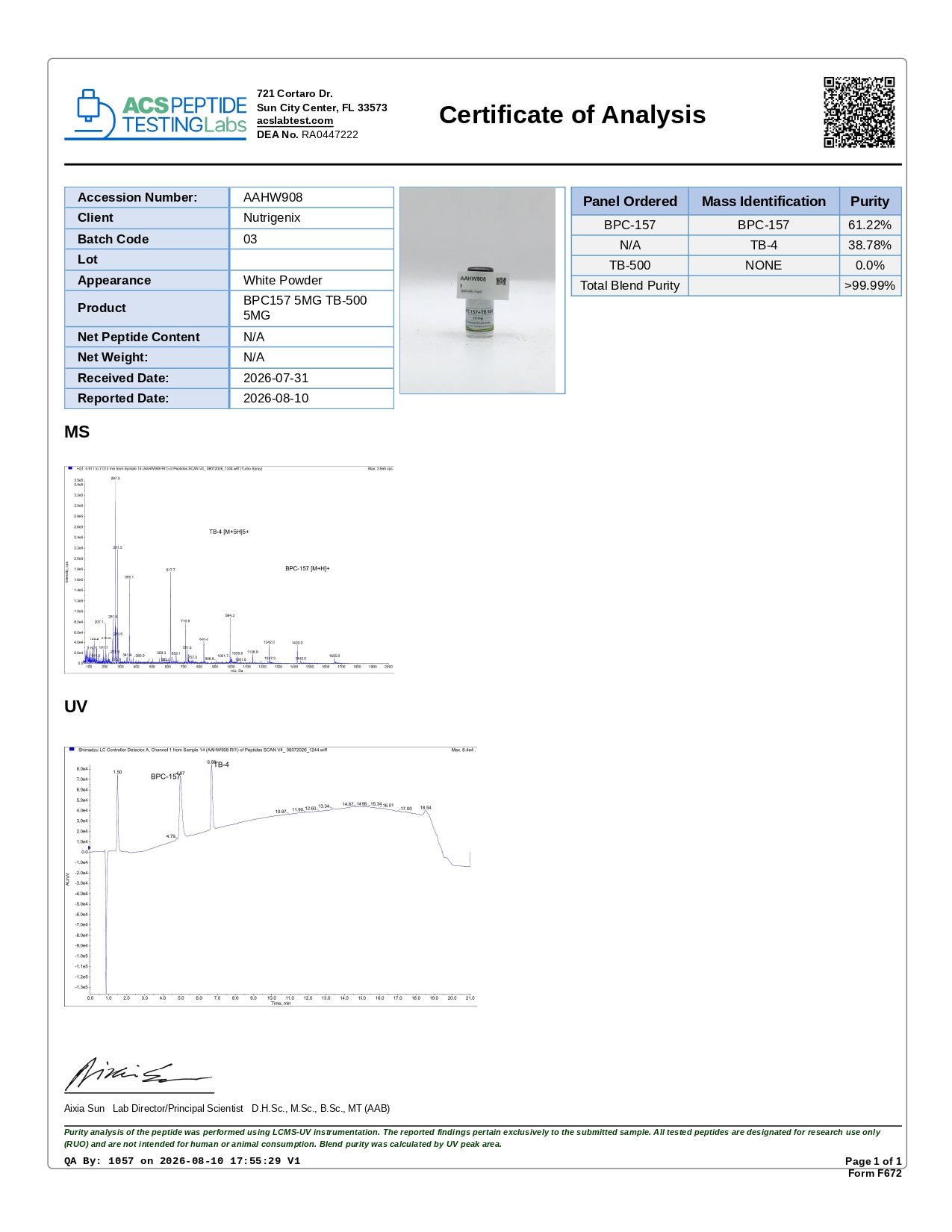This screenshot has width=952, height=1232.
Task: Click the sample vial photo
Action: [x=482, y=290]
